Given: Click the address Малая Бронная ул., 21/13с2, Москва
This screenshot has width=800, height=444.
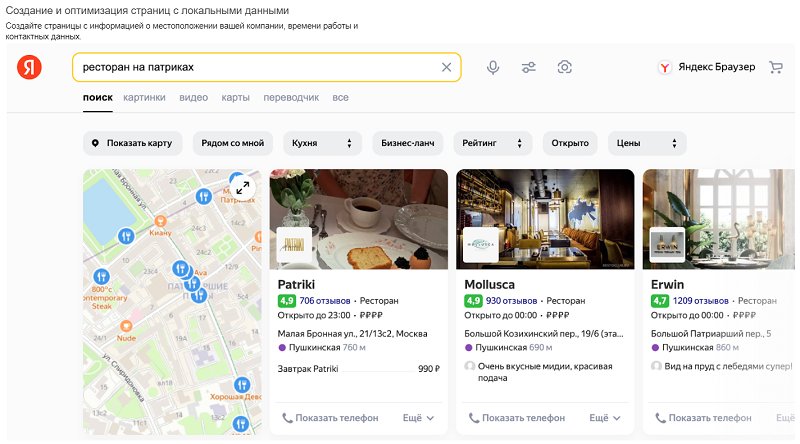Looking at the screenshot, I should click(x=353, y=334).
